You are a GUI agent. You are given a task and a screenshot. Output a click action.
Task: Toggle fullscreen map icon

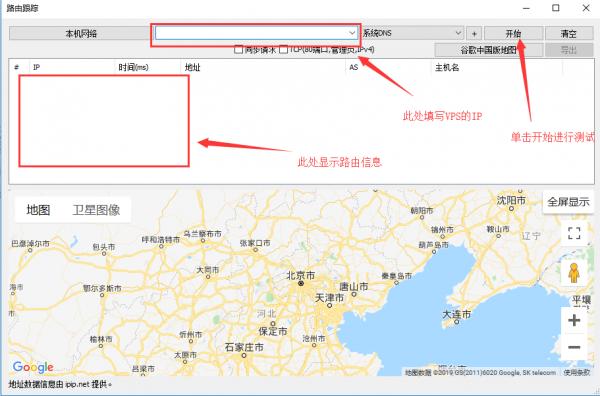click(x=574, y=233)
